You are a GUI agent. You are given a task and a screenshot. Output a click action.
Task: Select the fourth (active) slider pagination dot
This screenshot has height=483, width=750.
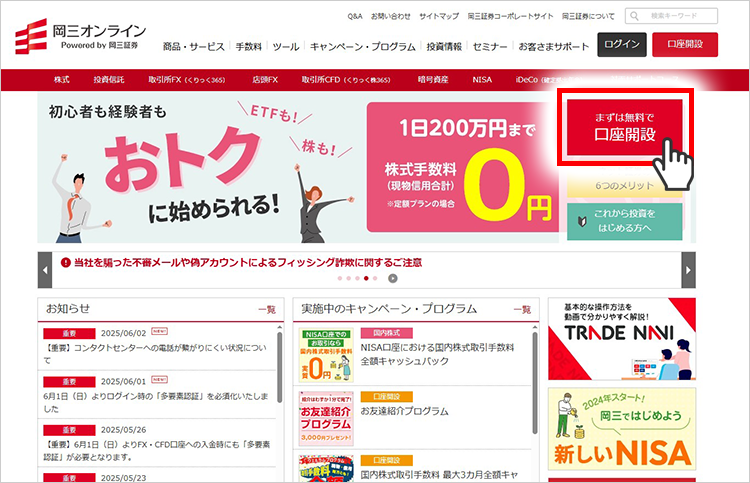(x=366, y=278)
